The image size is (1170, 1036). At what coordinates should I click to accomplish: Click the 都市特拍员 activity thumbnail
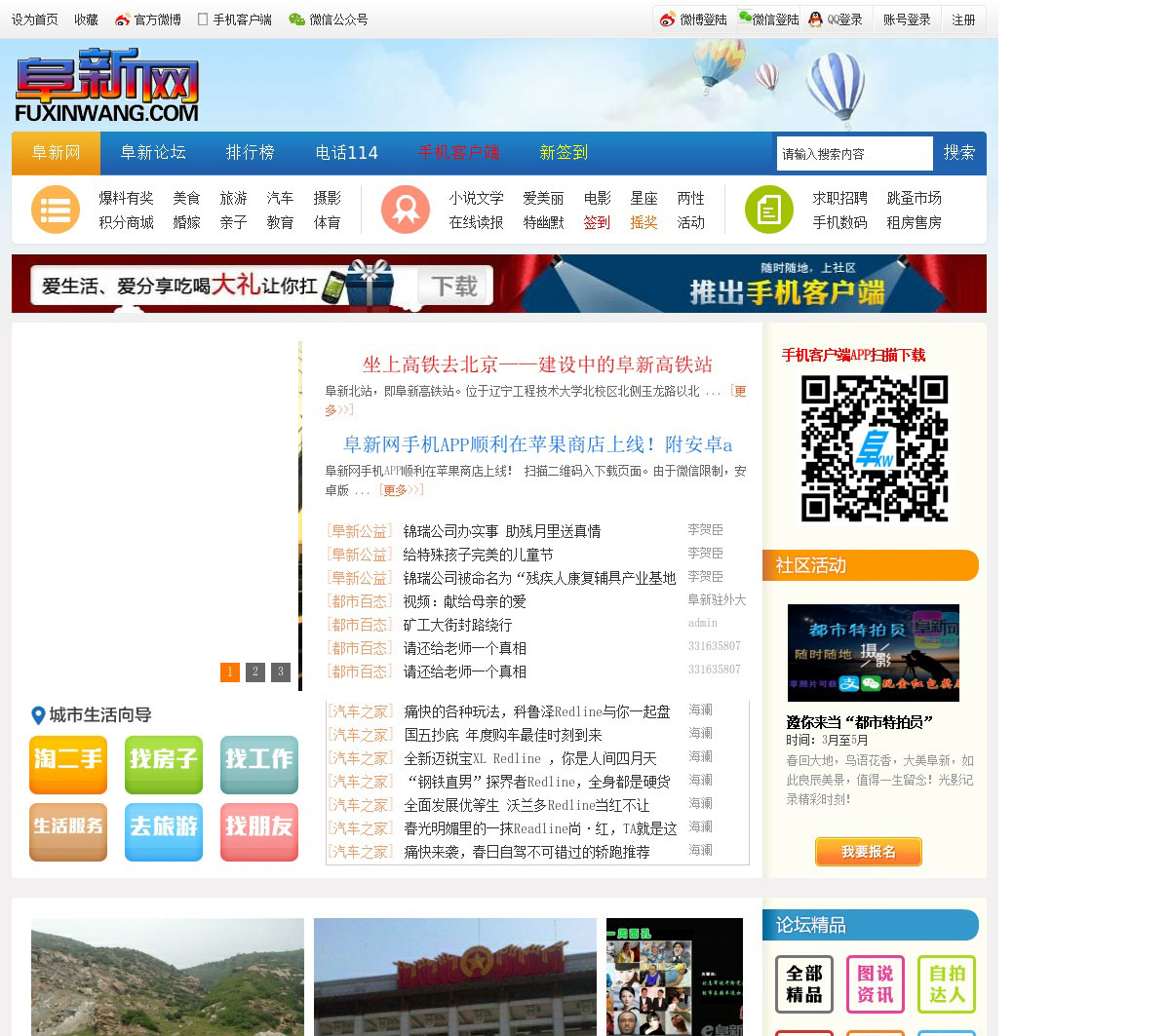point(874,653)
